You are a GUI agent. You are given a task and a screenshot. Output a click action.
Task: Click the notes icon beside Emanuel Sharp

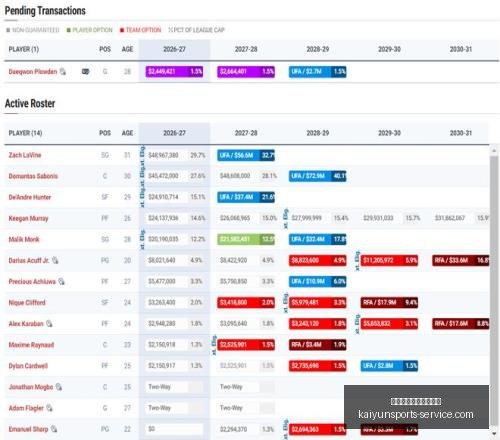coord(54,429)
